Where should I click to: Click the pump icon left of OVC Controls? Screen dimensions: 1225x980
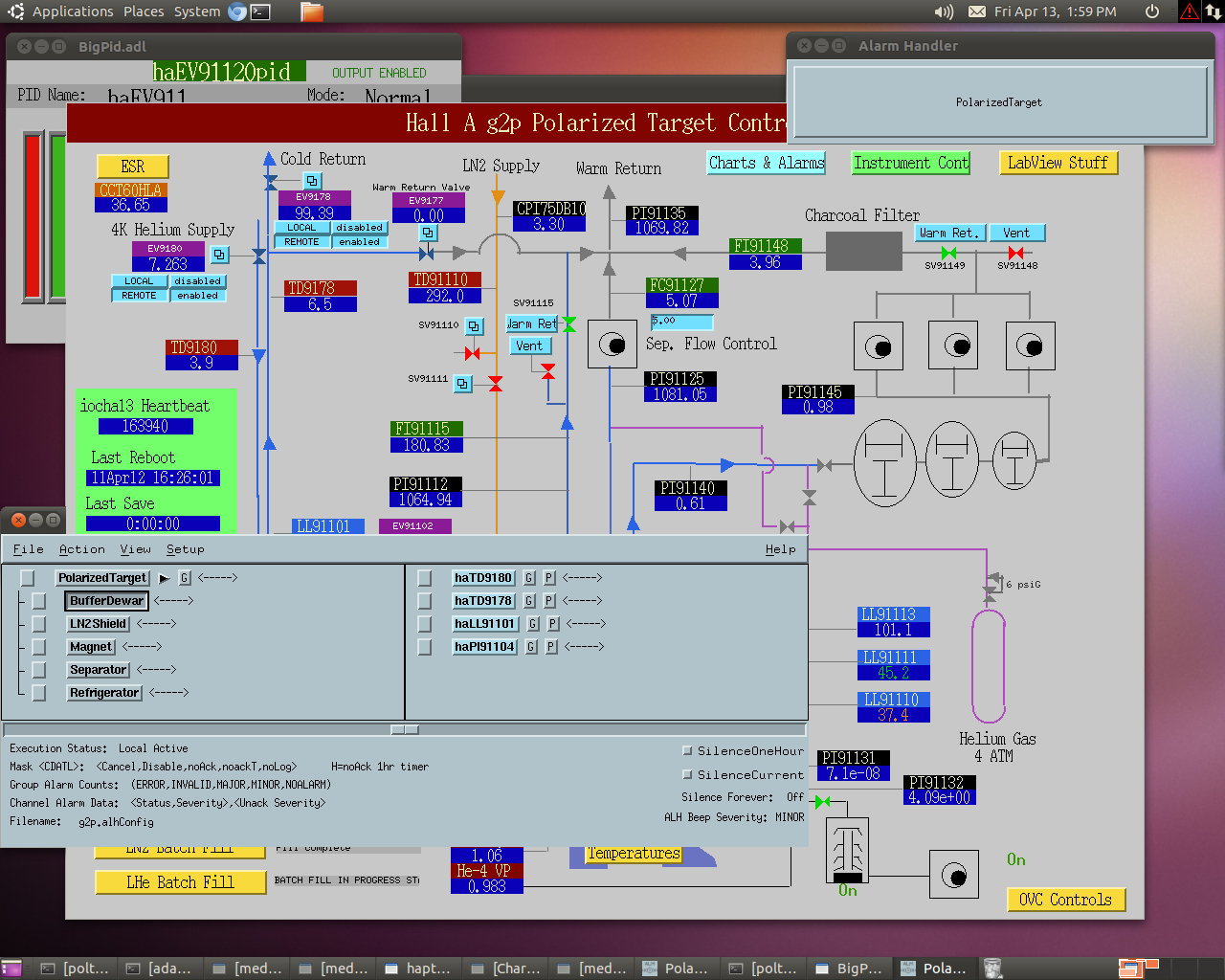point(954,874)
